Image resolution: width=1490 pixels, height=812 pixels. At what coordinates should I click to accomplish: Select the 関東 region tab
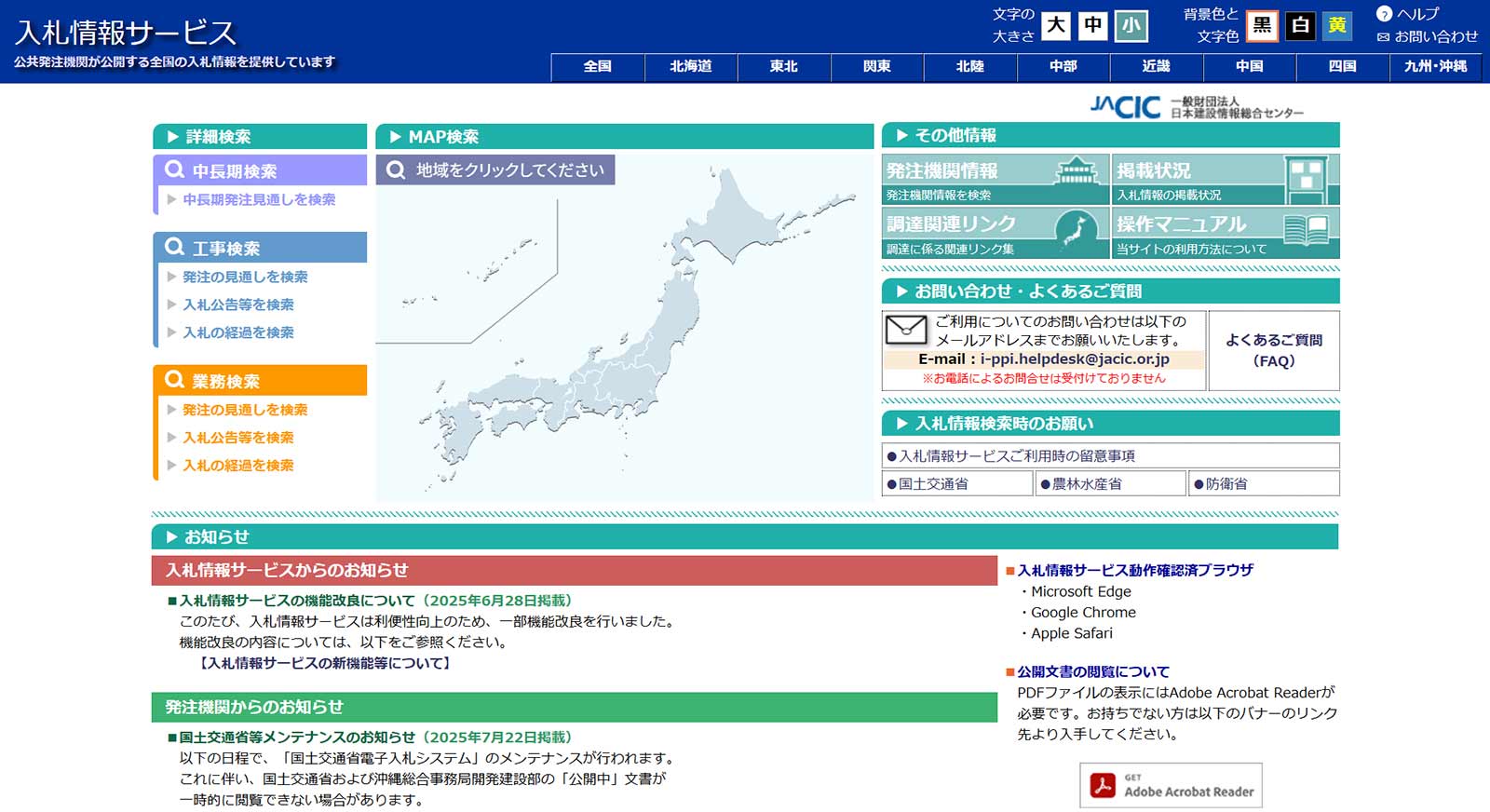[877, 67]
